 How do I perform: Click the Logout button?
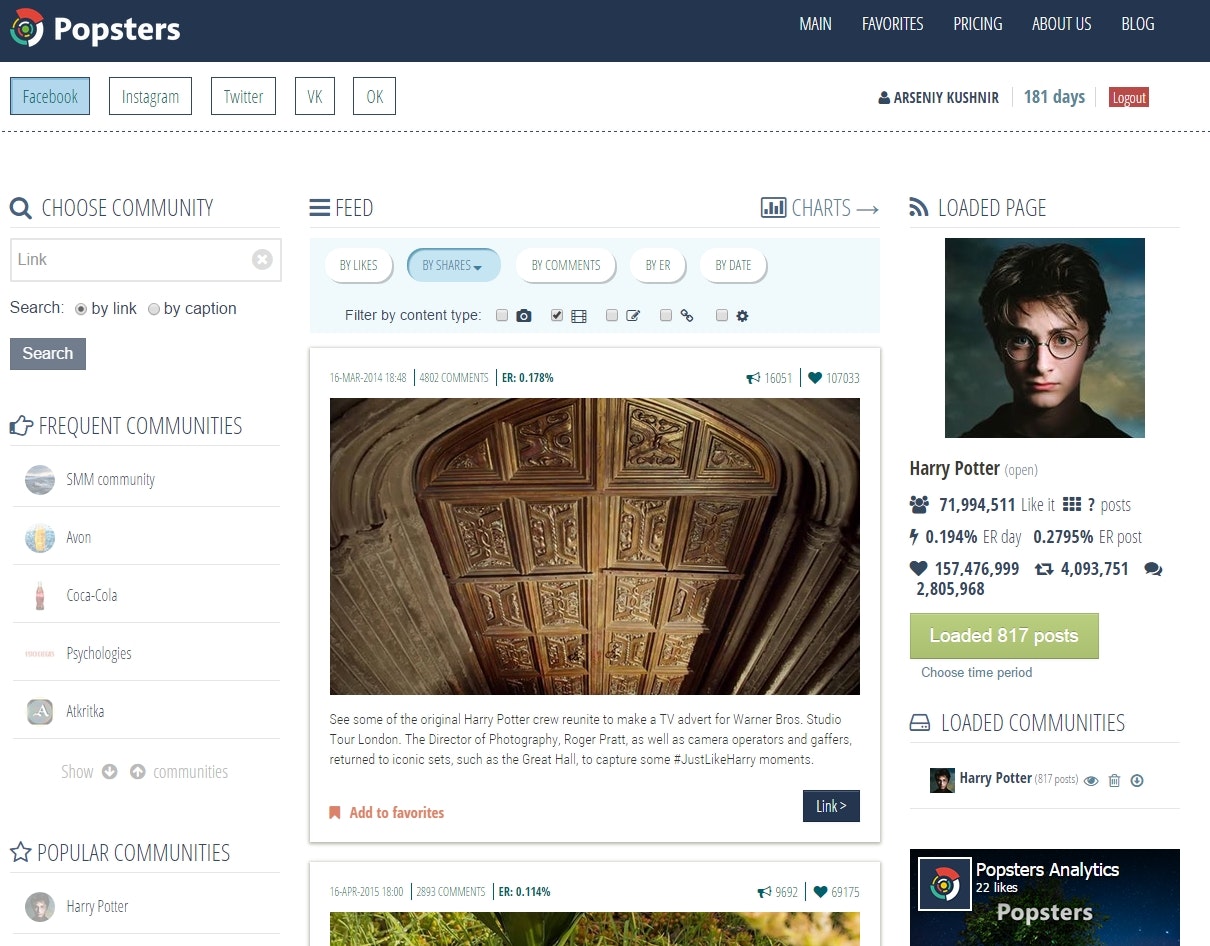tap(1129, 97)
